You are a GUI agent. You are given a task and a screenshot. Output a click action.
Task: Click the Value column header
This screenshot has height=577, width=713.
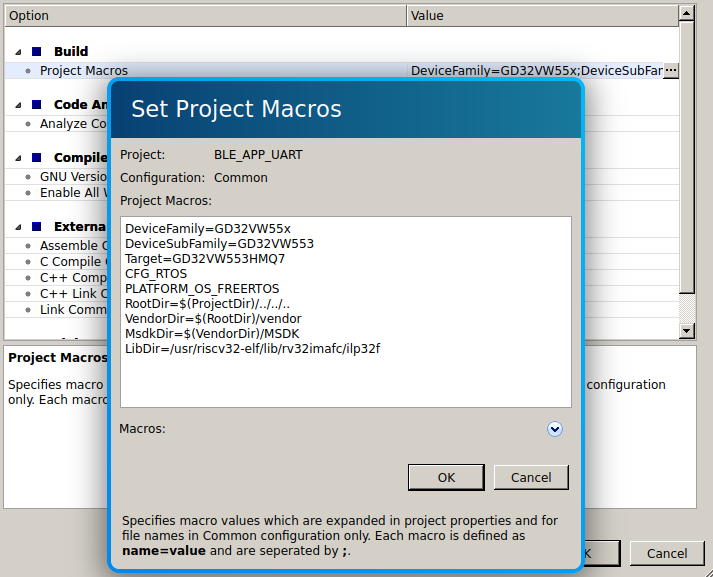click(540, 16)
